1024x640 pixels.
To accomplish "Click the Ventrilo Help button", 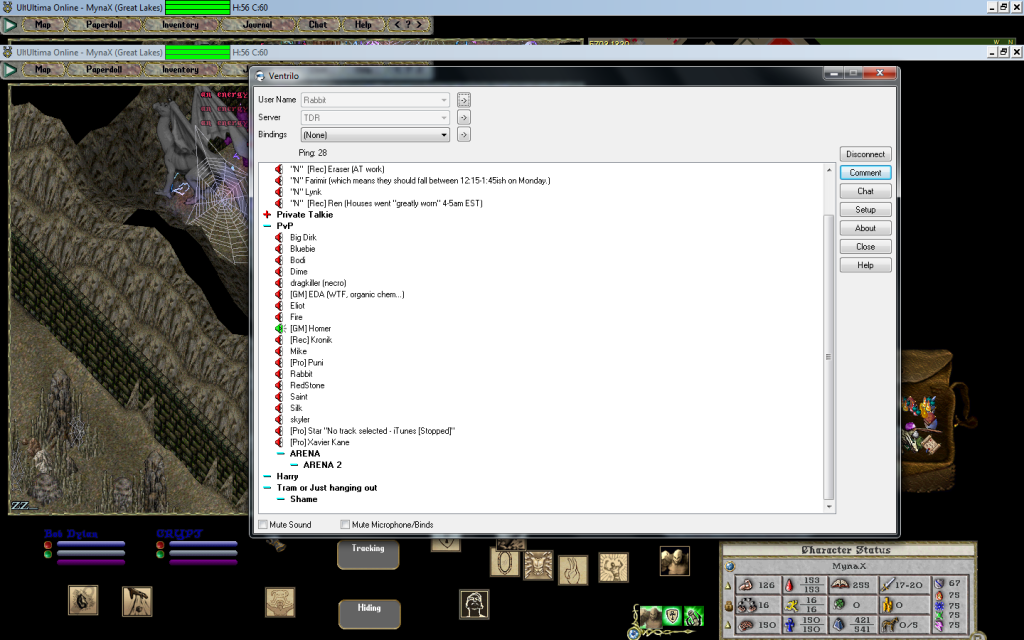I will click(865, 265).
